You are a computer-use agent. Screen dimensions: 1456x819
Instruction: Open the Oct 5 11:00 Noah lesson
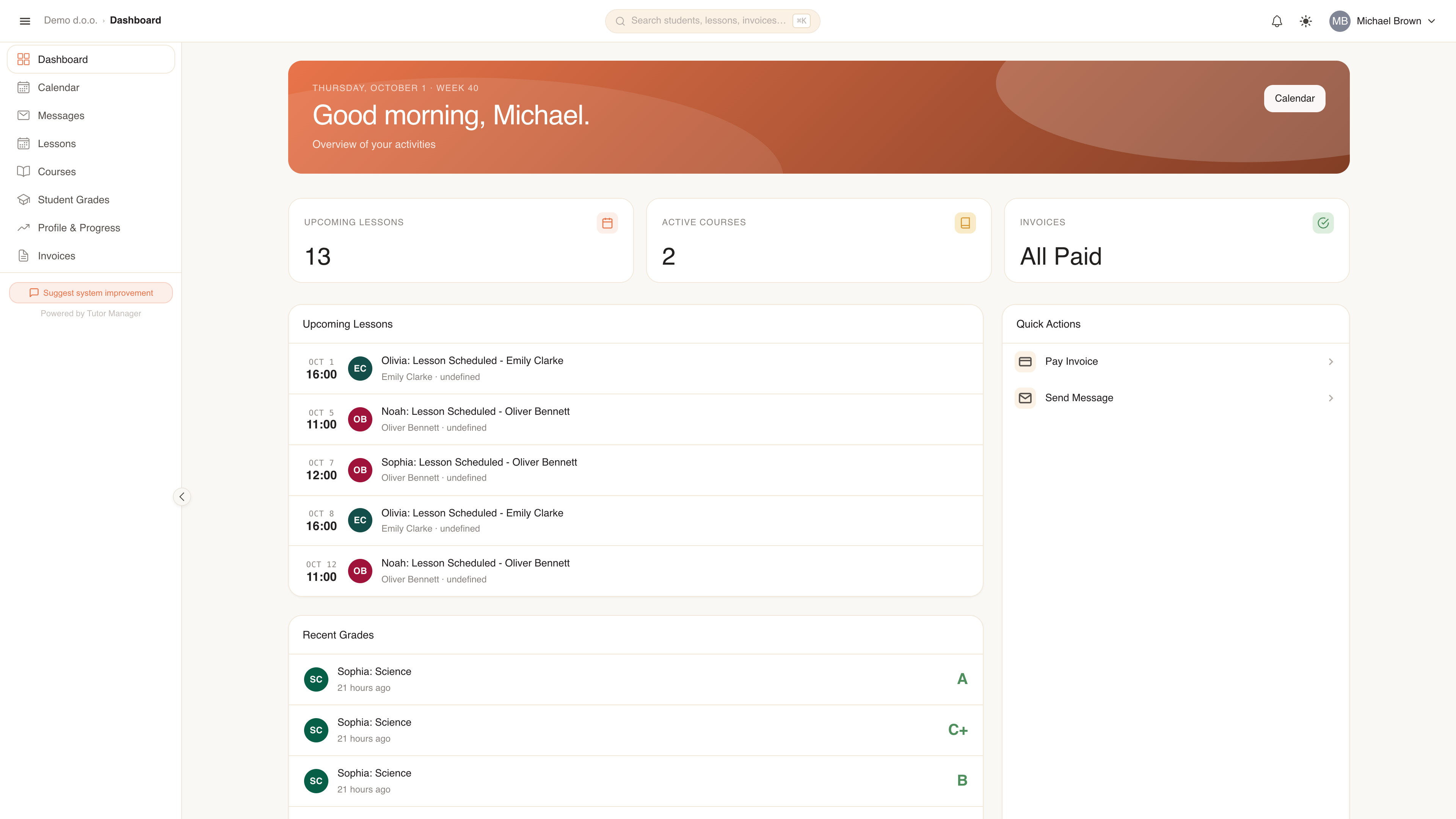click(x=635, y=419)
